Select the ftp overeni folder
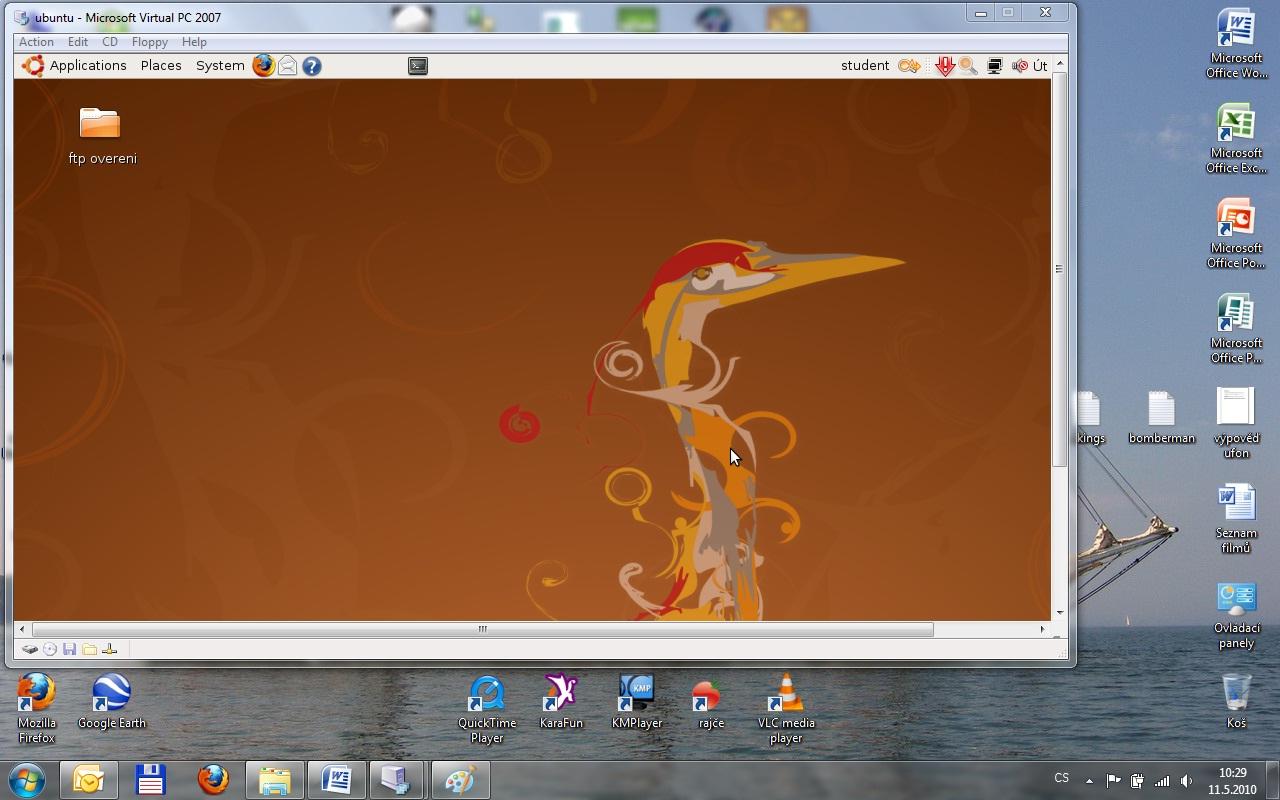 101,136
